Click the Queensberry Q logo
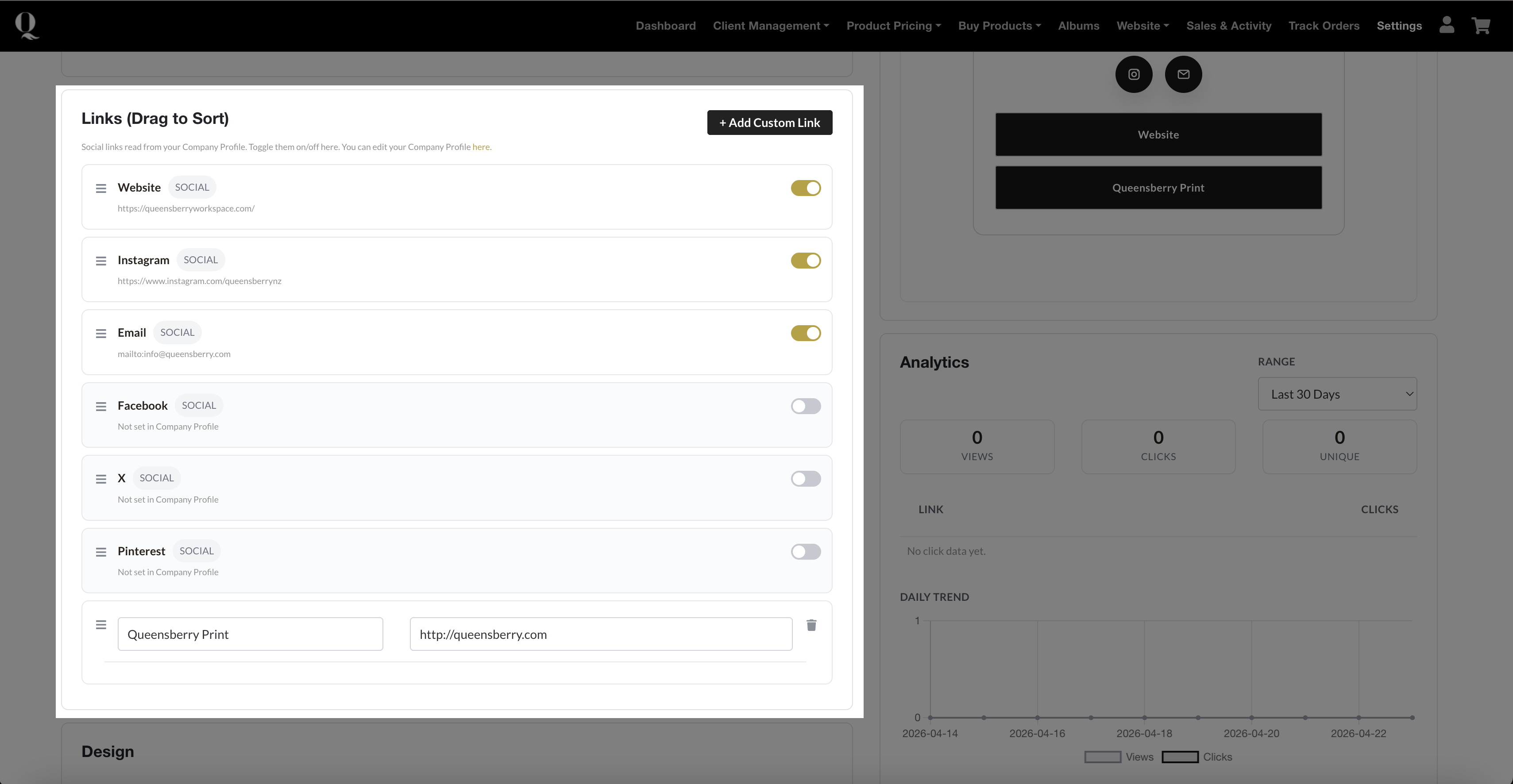 click(x=26, y=26)
